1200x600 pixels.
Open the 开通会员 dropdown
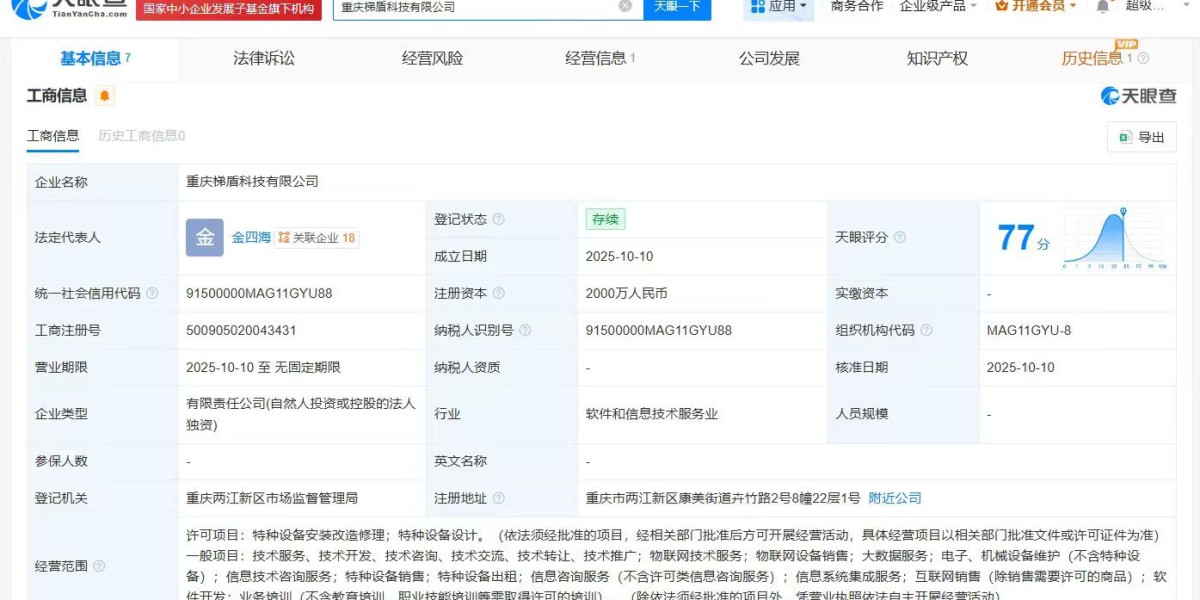click(1035, 6)
